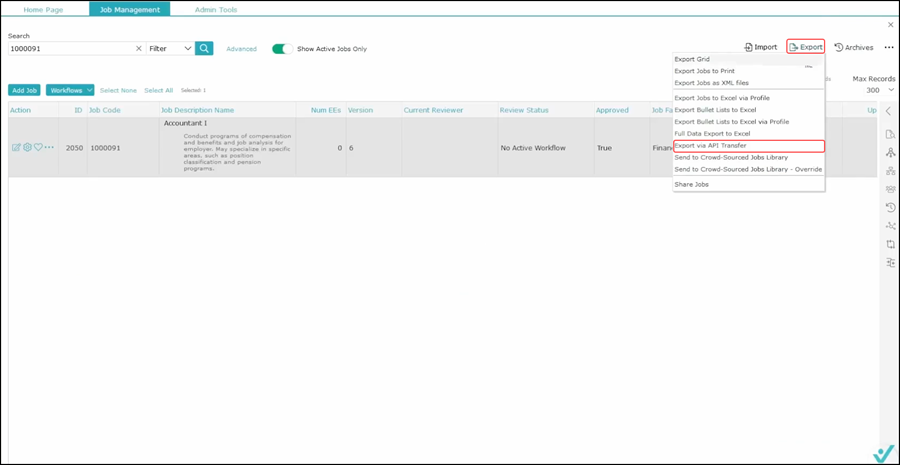Click the Add Job button
900x466 pixels.
point(25,90)
